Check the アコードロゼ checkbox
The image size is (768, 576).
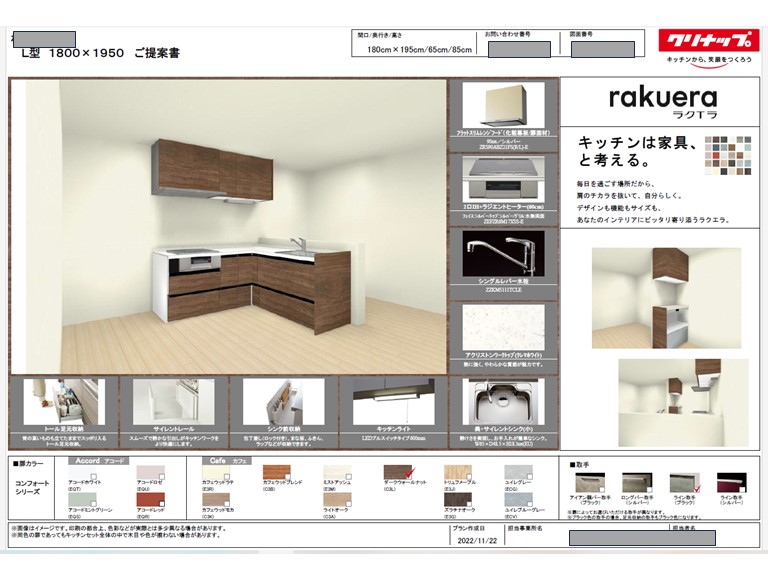(162, 476)
